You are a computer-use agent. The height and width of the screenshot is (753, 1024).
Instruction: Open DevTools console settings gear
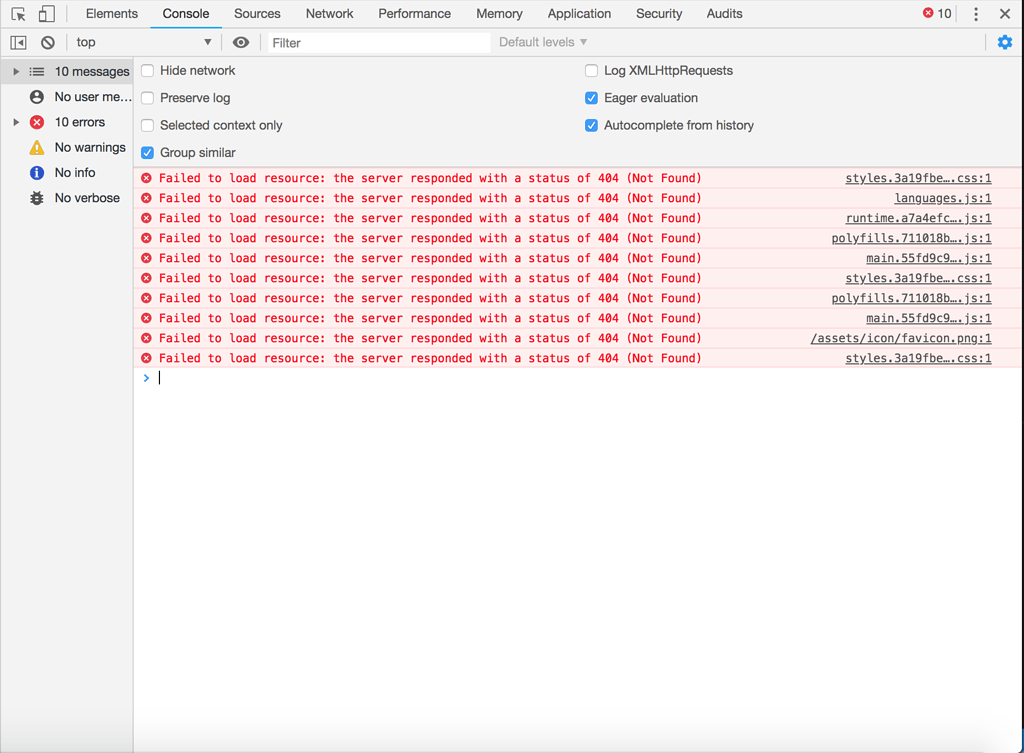(x=1004, y=41)
